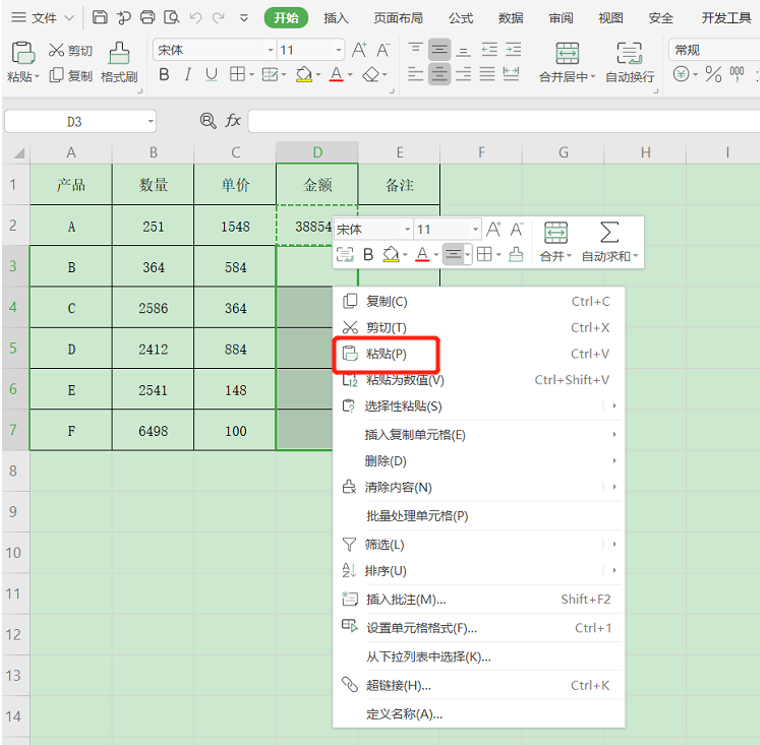Select row 10 header
The width and height of the screenshot is (760, 745).
tap(14, 553)
